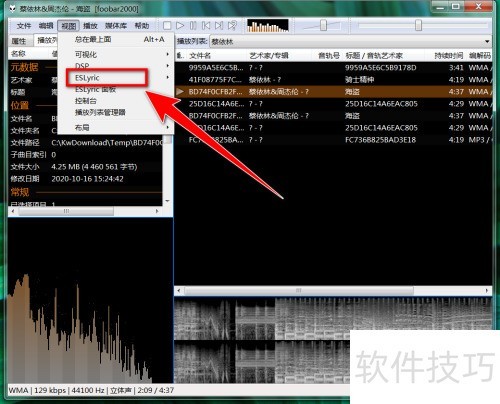Click the playlist horizontal scrollbar thumb
This screenshot has width=500, height=404.
(299, 291)
